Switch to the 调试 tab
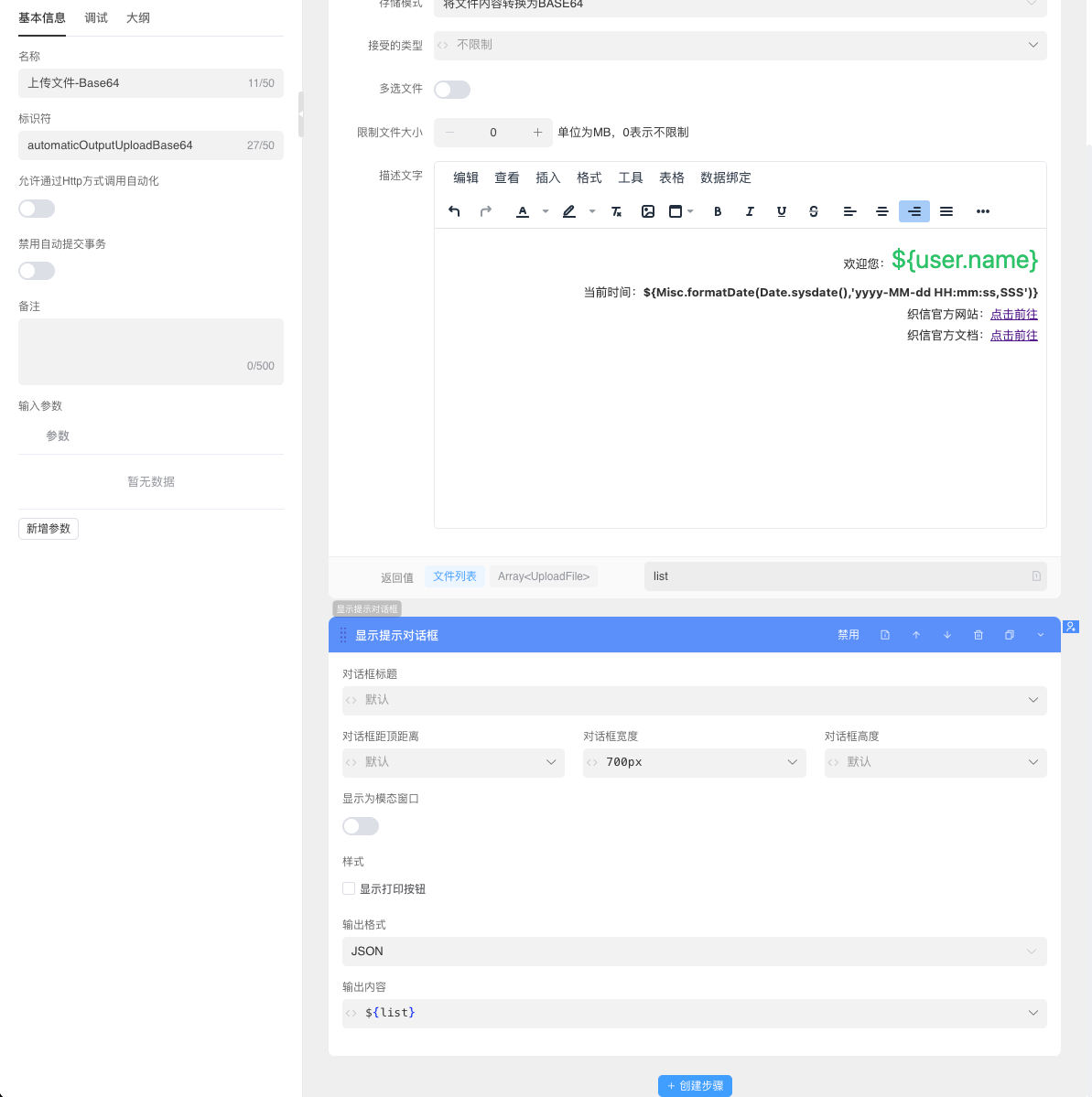The height and width of the screenshot is (1097, 1092). click(96, 18)
